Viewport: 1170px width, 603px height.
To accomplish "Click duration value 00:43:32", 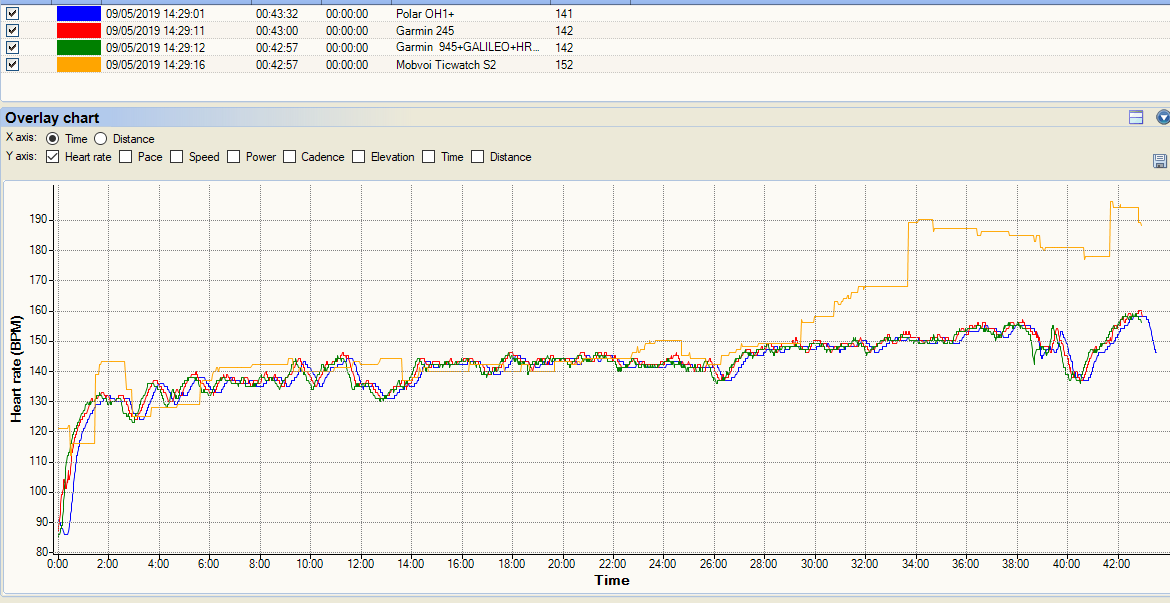I will point(277,13).
